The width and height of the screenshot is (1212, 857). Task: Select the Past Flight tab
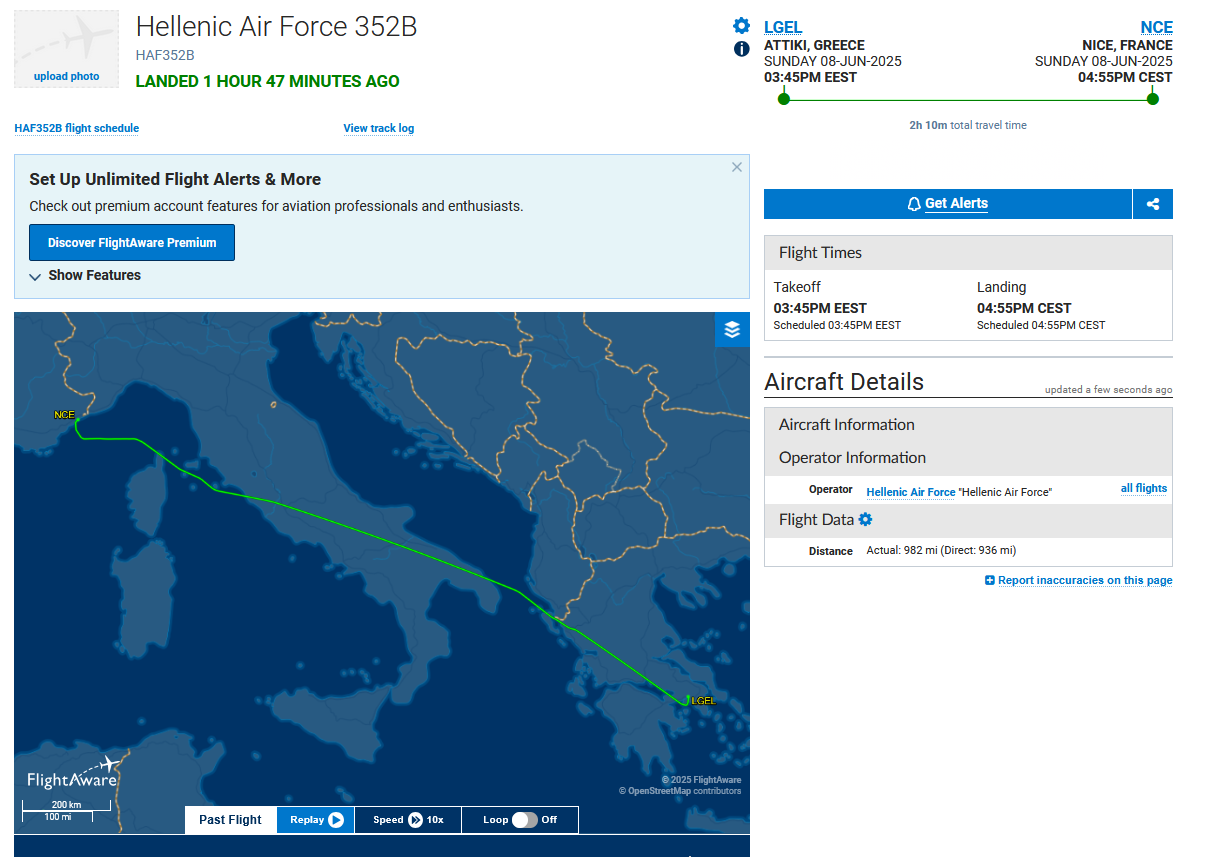pos(230,820)
